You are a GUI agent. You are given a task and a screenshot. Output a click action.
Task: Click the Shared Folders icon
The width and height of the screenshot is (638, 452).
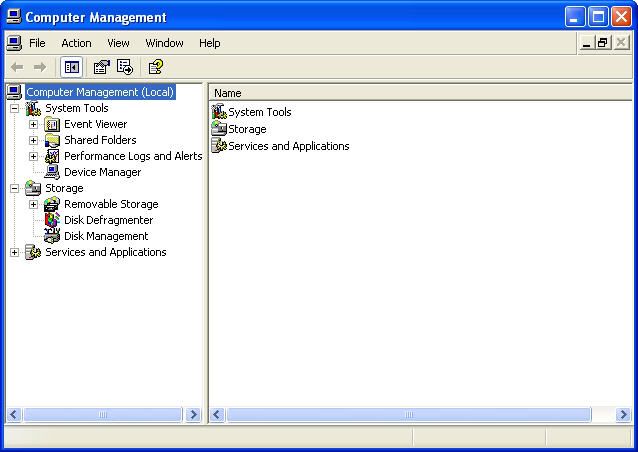tap(52, 140)
